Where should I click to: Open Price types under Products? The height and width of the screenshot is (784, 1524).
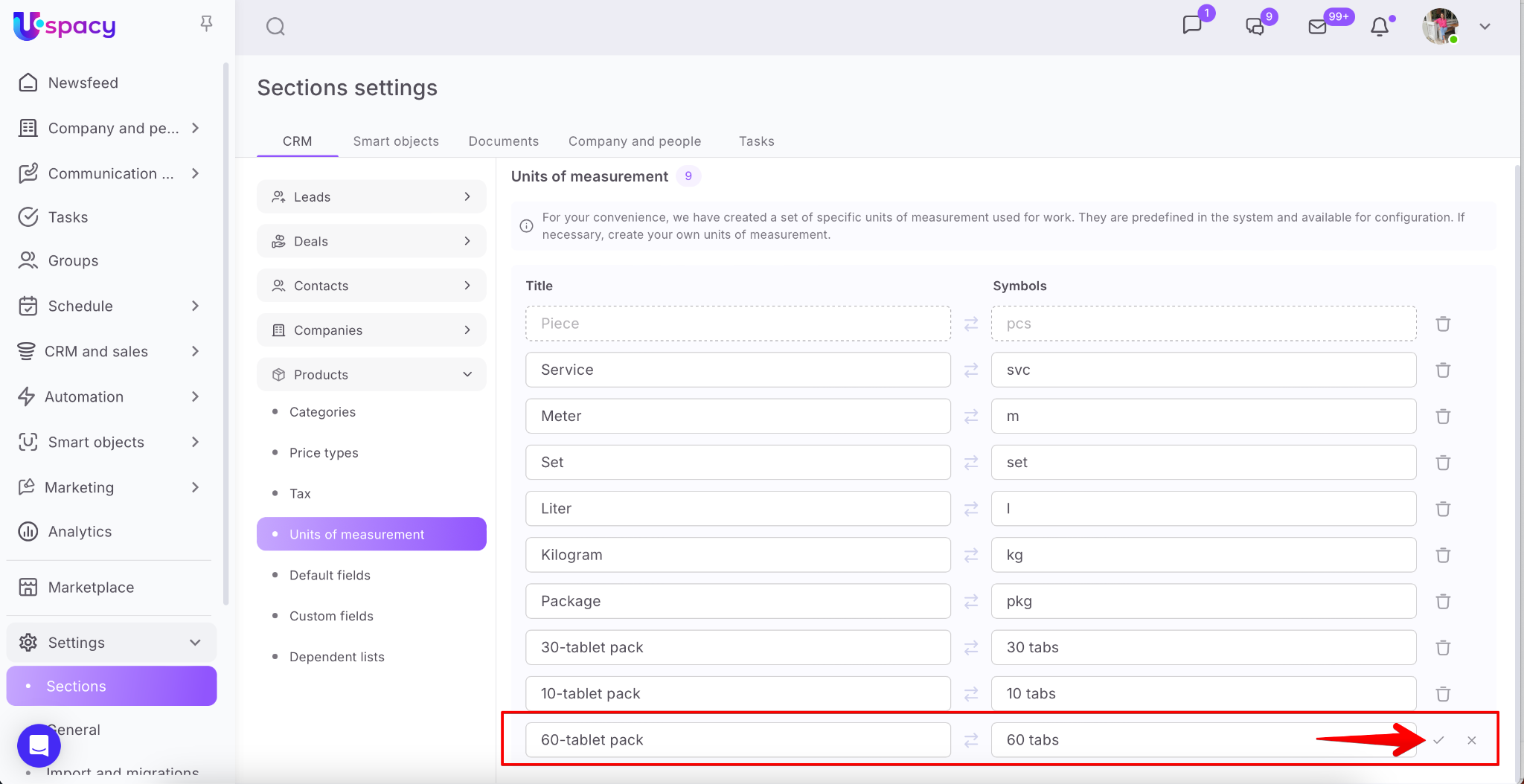(324, 453)
